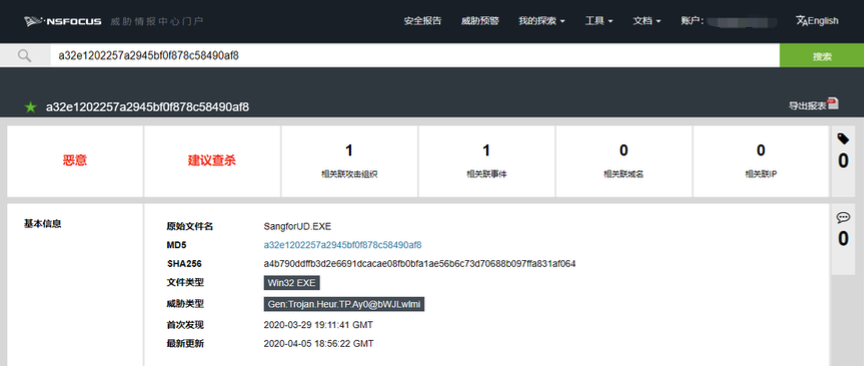Switch language via English translate icon
864x366 pixels.
(x=817, y=21)
